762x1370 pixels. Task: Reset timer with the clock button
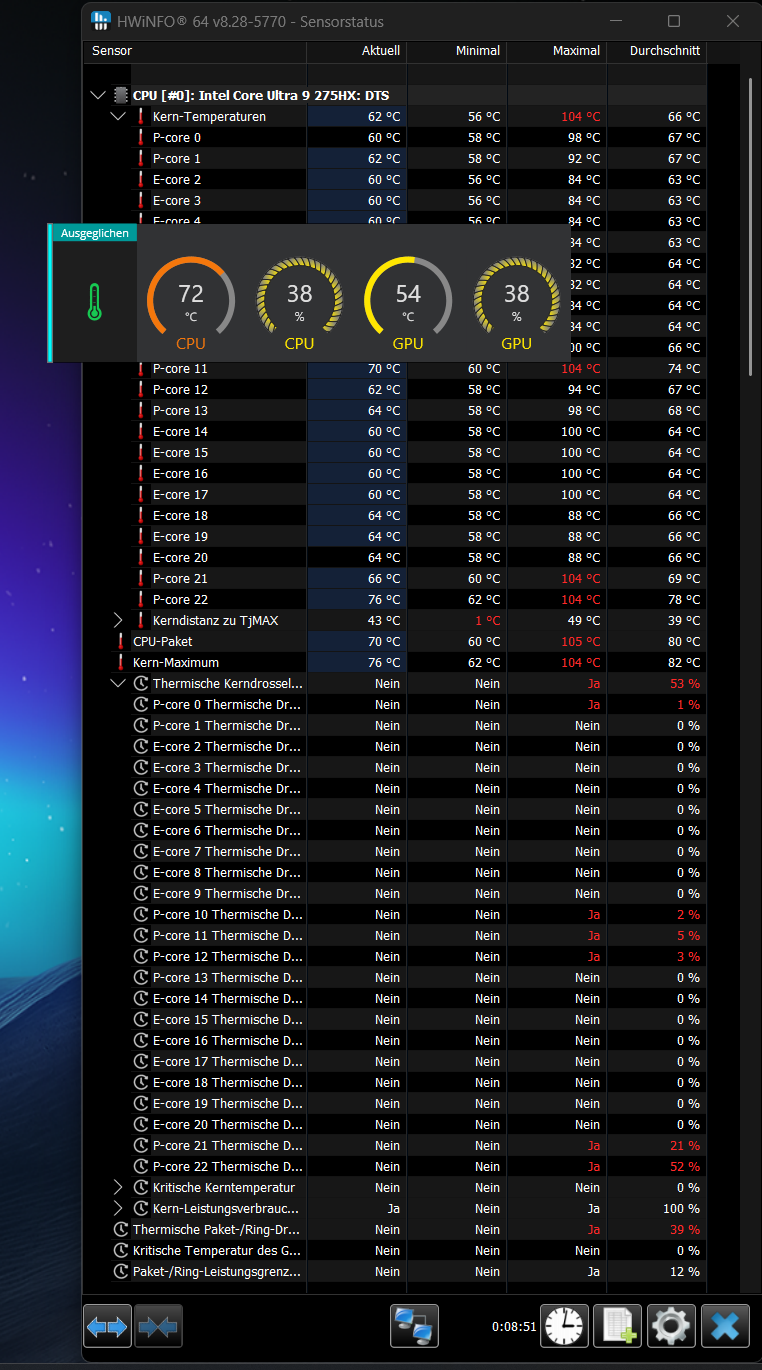point(564,1326)
